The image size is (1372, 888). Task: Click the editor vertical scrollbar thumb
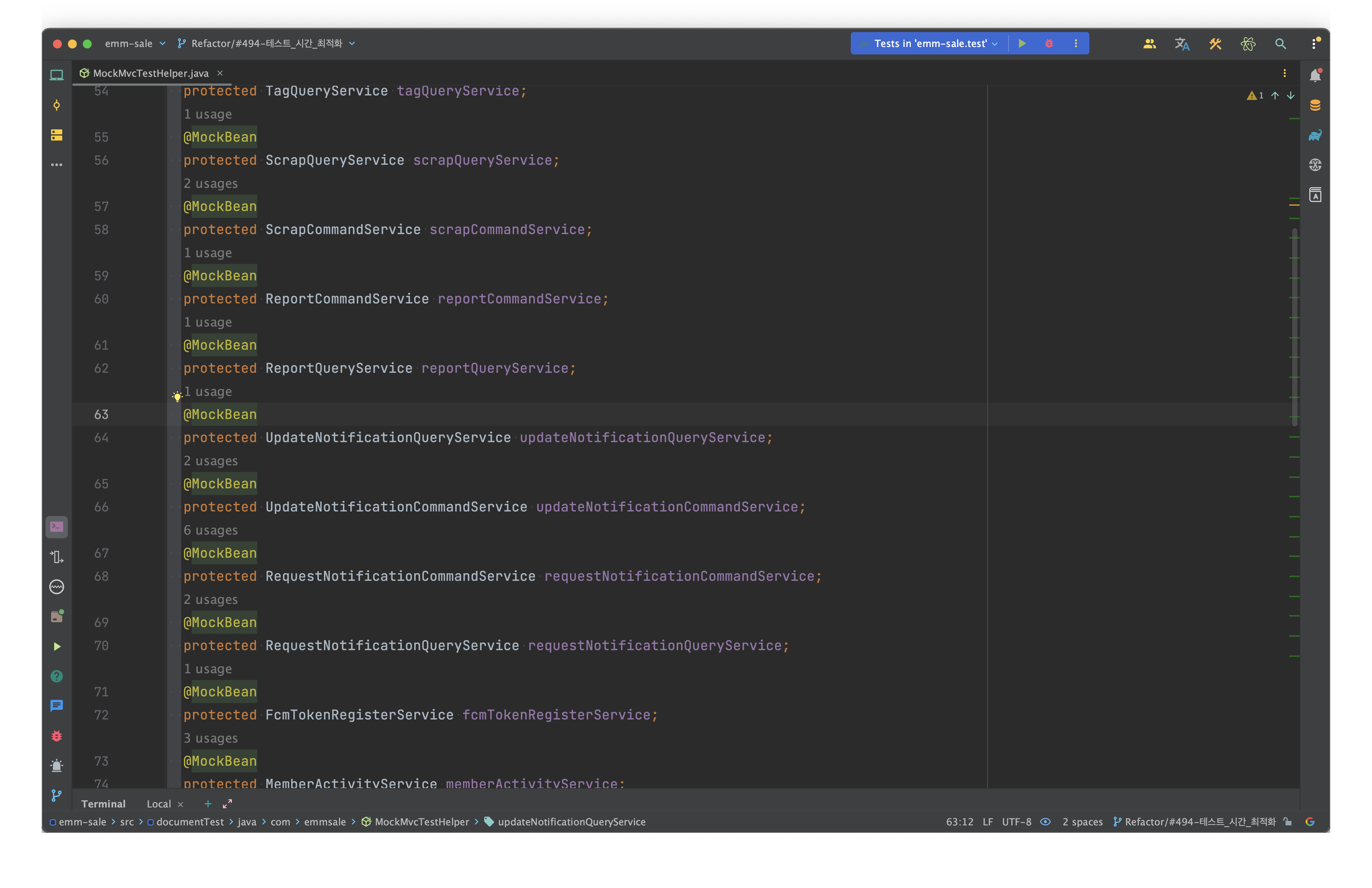pyautogui.click(x=1295, y=327)
